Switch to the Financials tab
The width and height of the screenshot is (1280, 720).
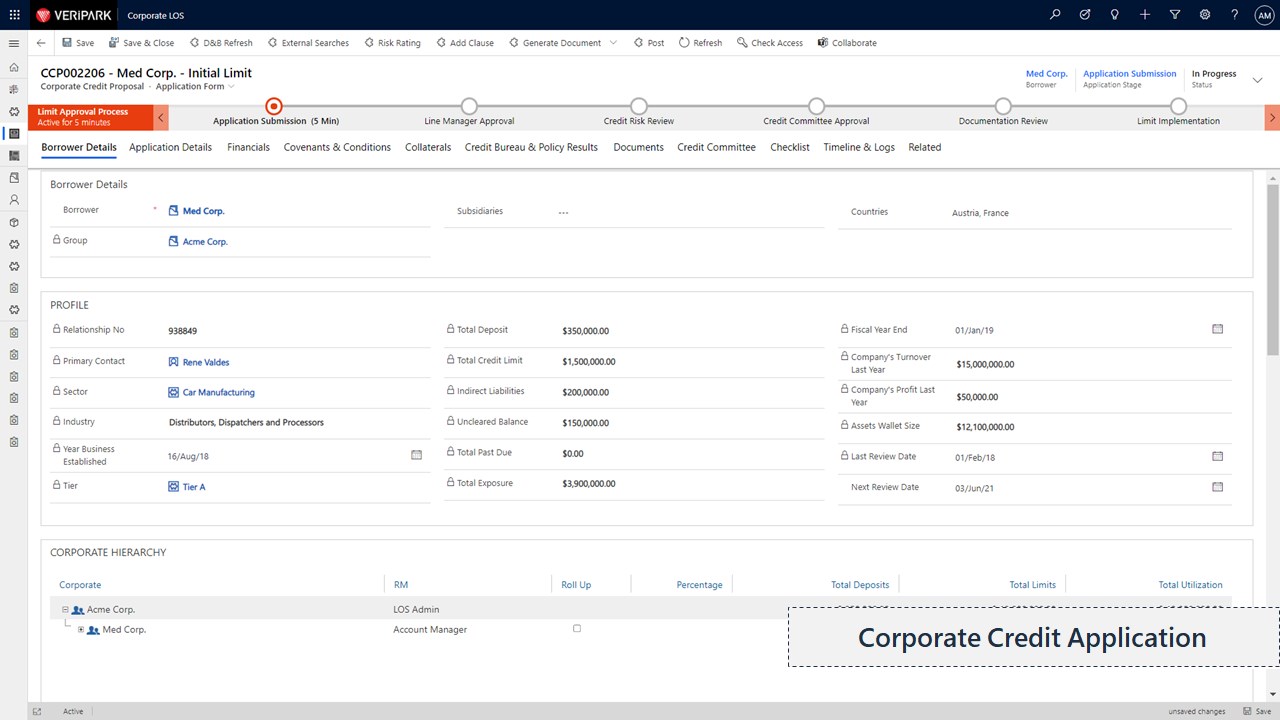click(x=248, y=147)
